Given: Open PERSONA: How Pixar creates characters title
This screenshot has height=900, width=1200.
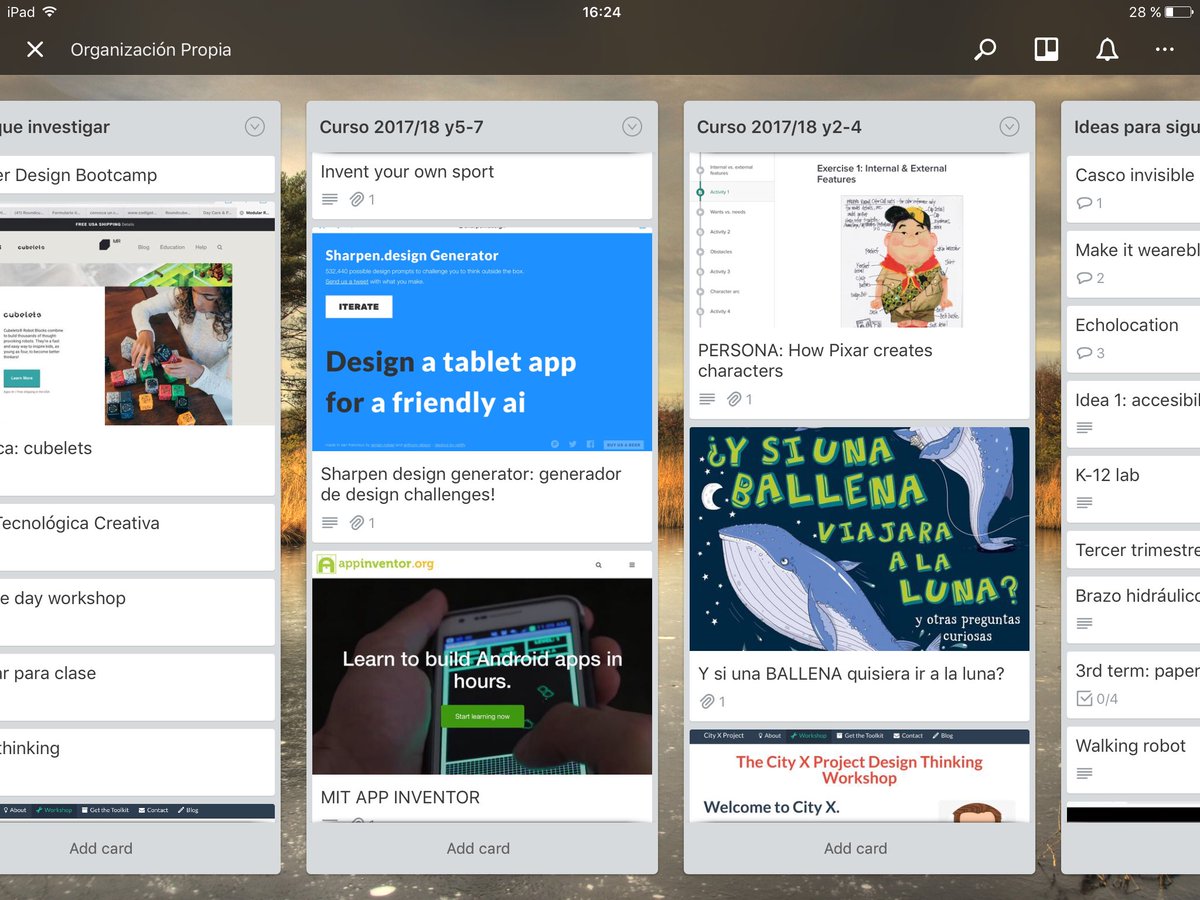Looking at the screenshot, I should (815, 360).
